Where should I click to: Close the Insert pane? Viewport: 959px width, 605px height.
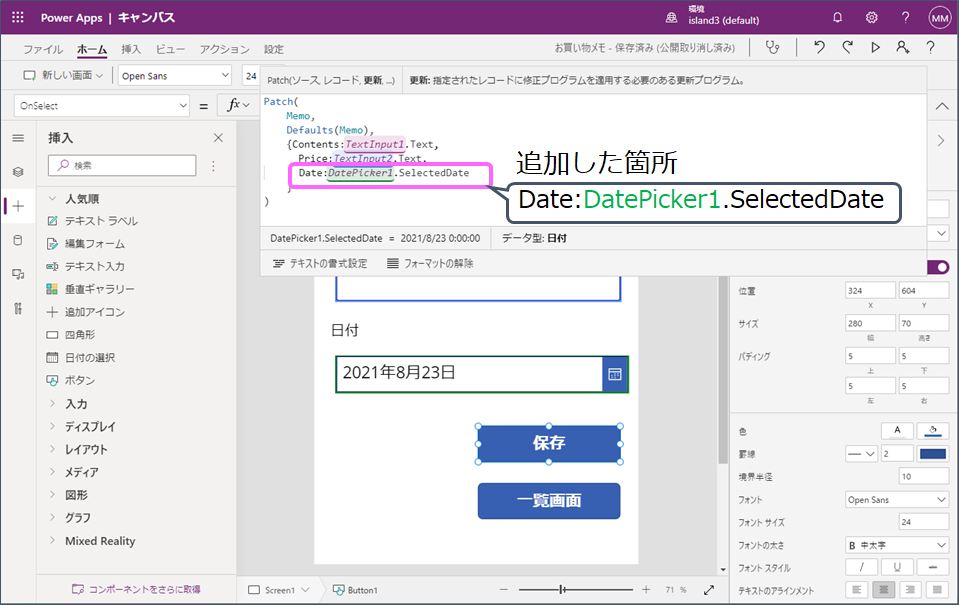(x=218, y=138)
